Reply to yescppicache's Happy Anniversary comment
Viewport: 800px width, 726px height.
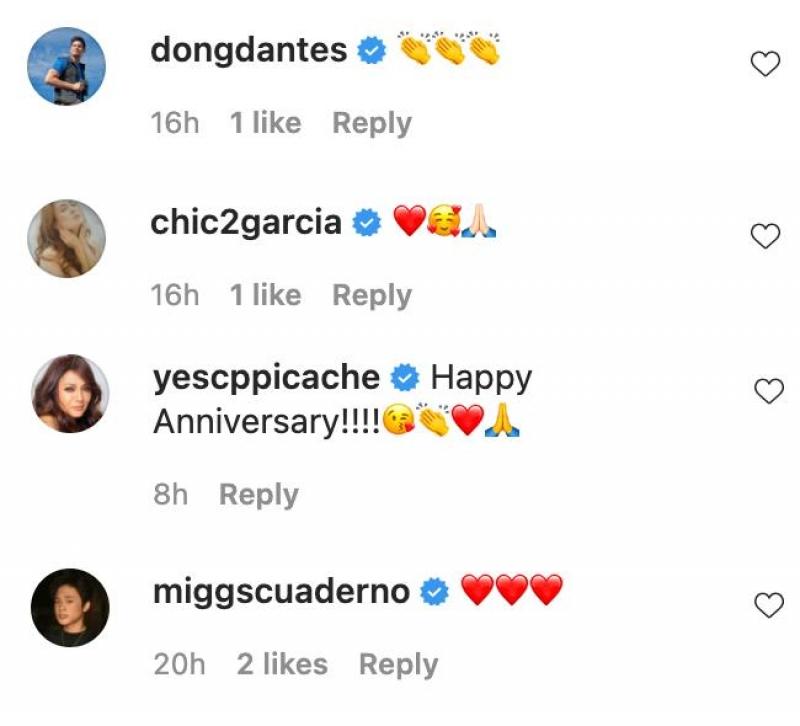tap(258, 494)
